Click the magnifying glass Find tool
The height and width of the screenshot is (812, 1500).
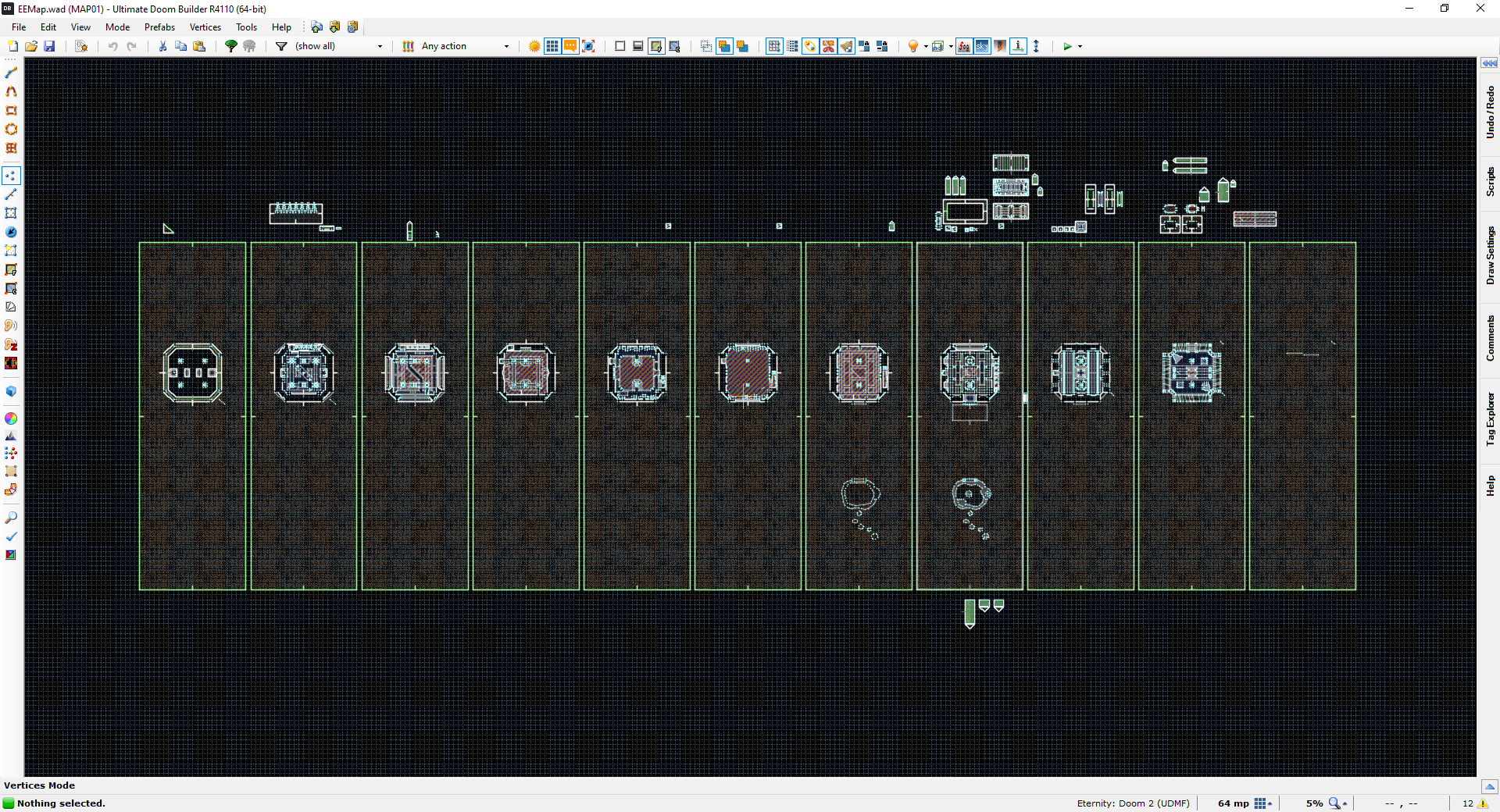pyautogui.click(x=11, y=518)
